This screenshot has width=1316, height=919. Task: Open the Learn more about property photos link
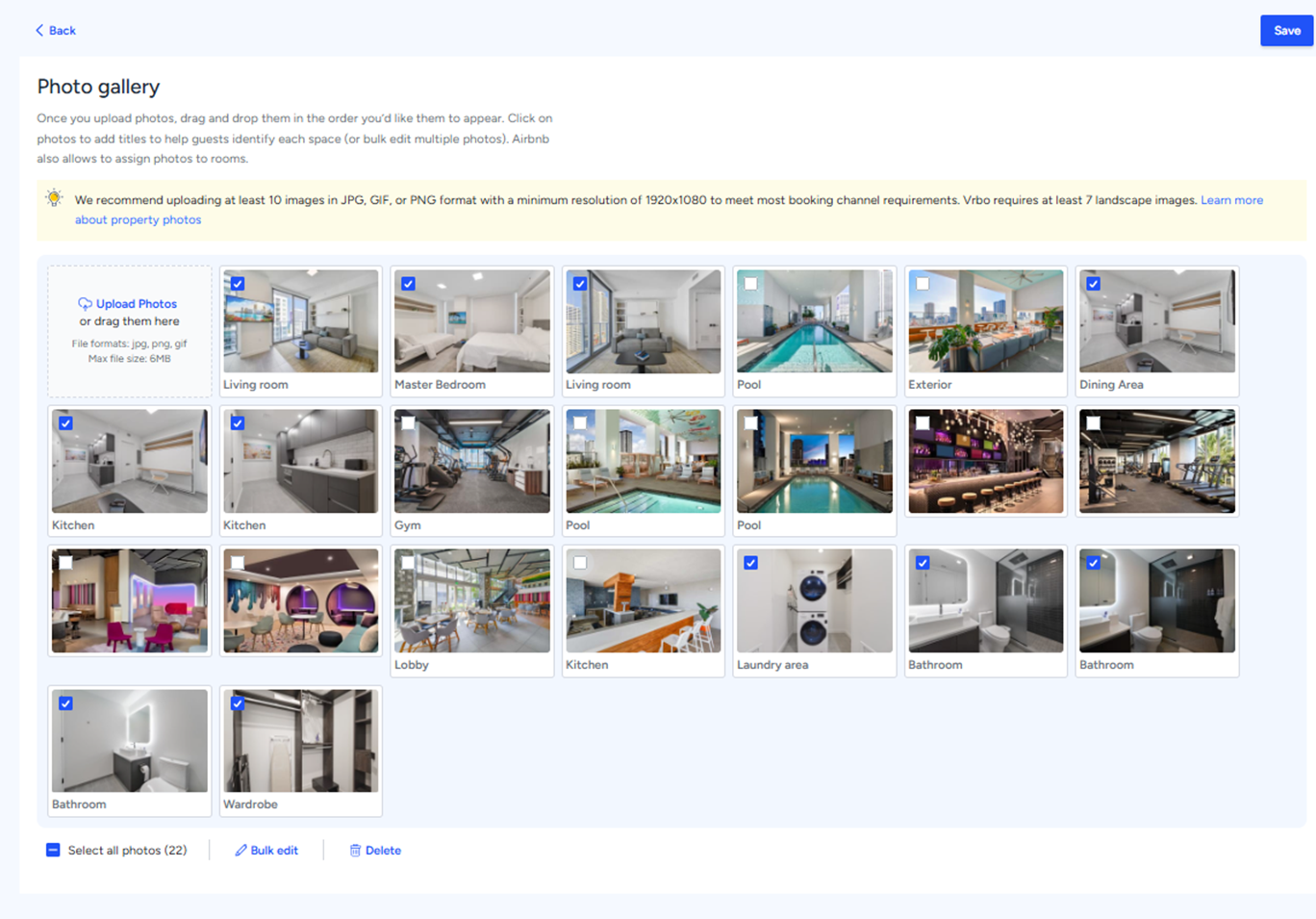pos(669,210)
